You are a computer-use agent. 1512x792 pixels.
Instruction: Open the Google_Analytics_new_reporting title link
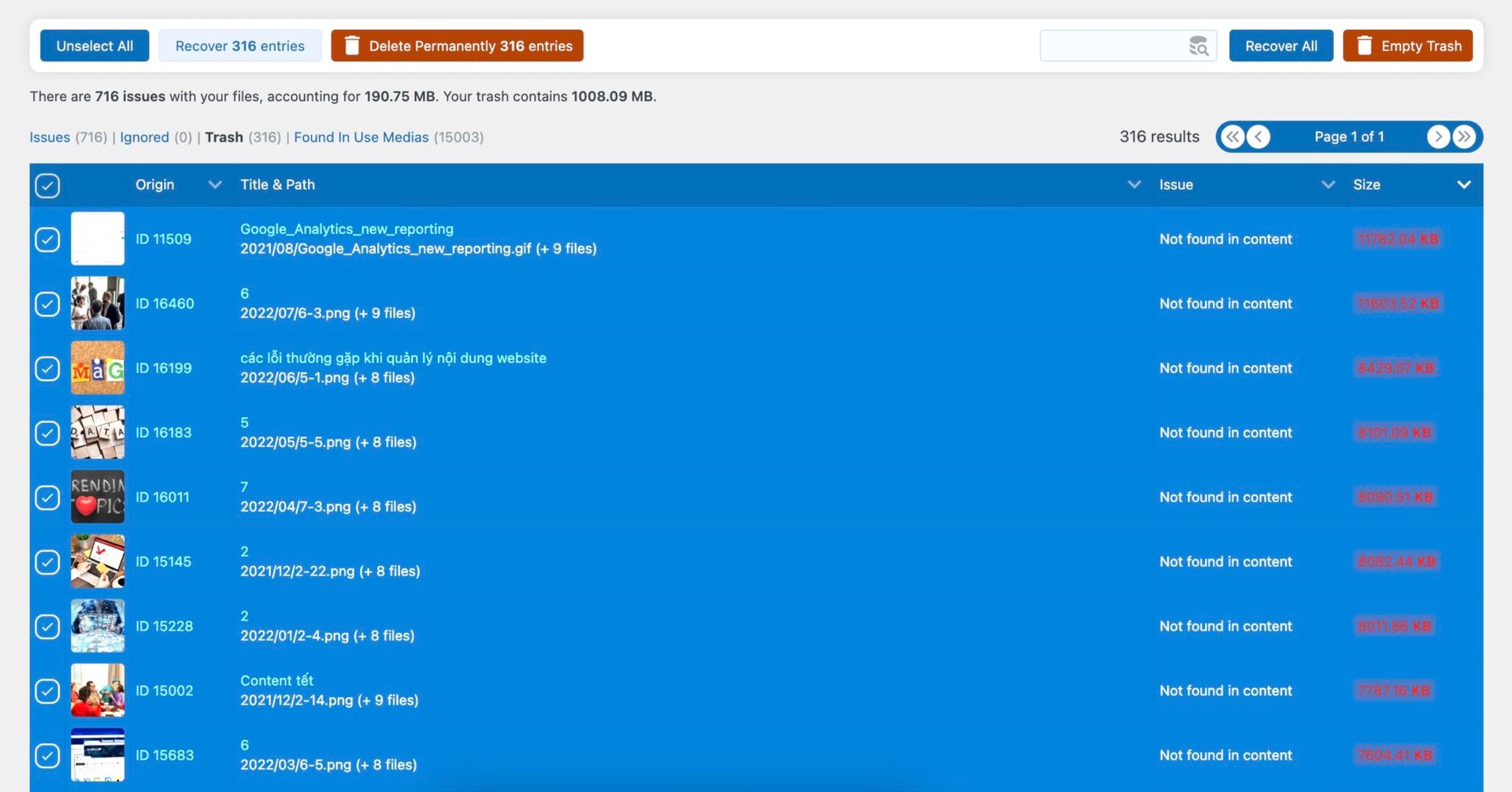(x=346, y=229)
